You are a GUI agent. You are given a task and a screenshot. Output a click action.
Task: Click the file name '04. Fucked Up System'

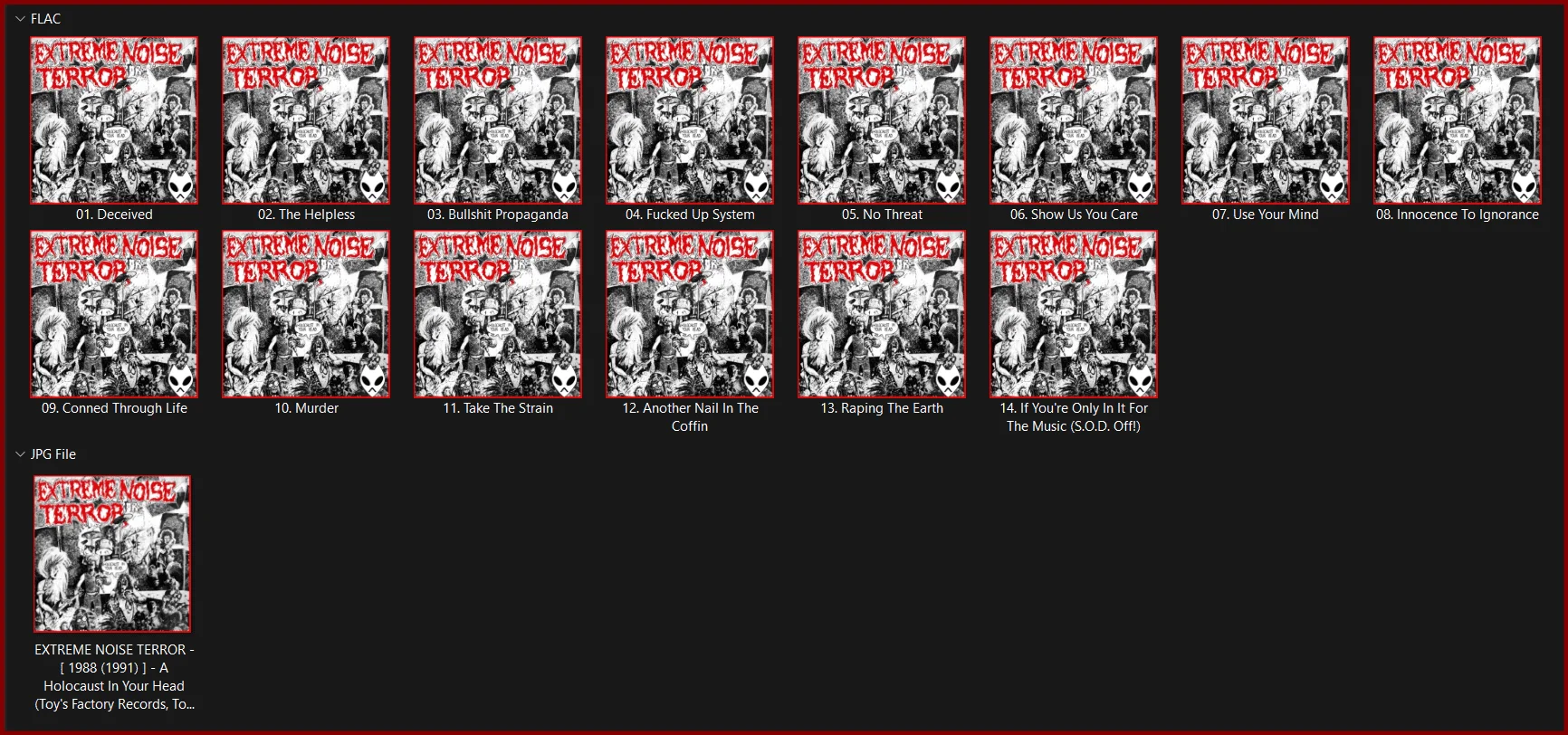click(x=690, y=215)
